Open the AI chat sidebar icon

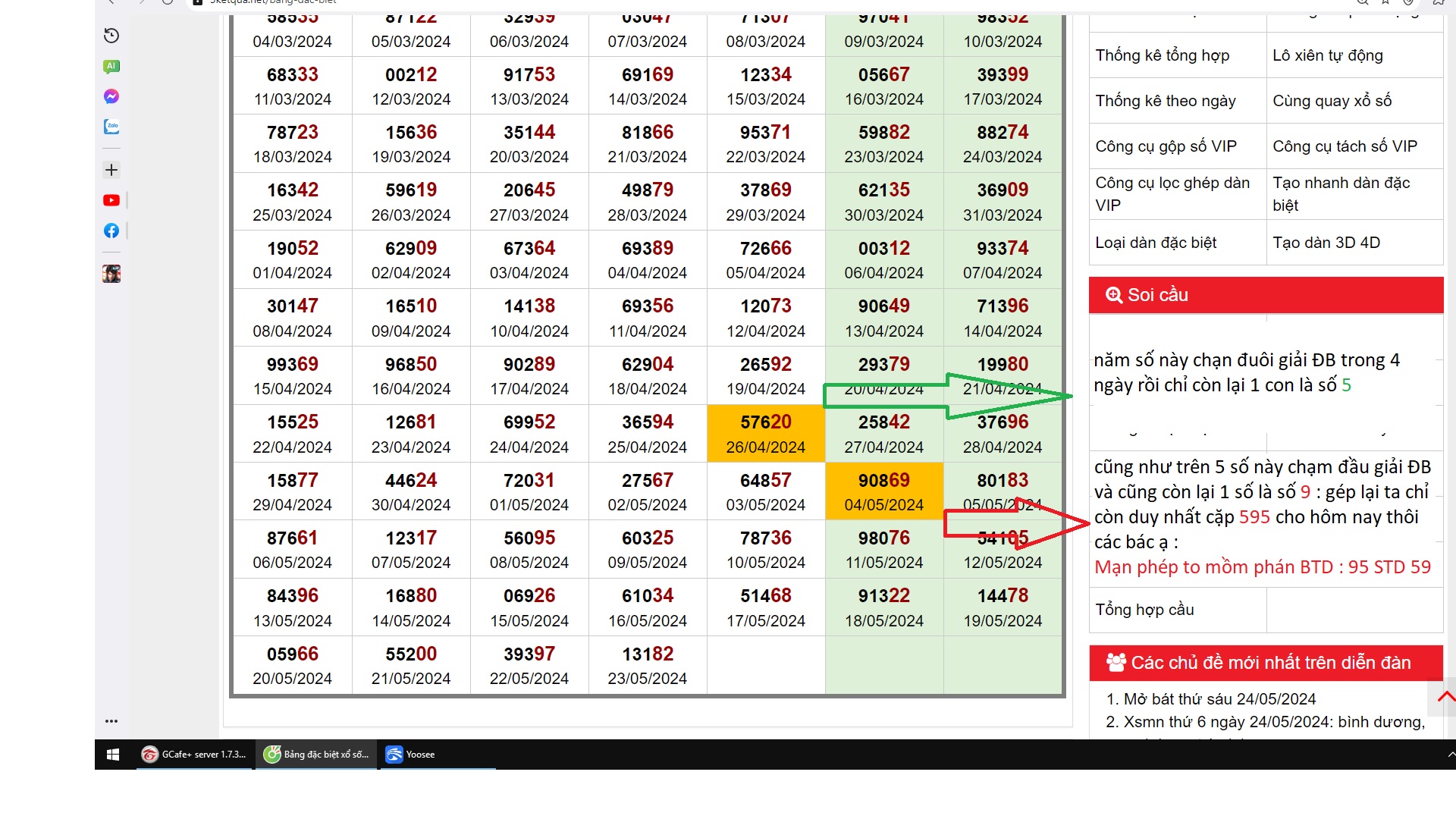pos(111,67)
